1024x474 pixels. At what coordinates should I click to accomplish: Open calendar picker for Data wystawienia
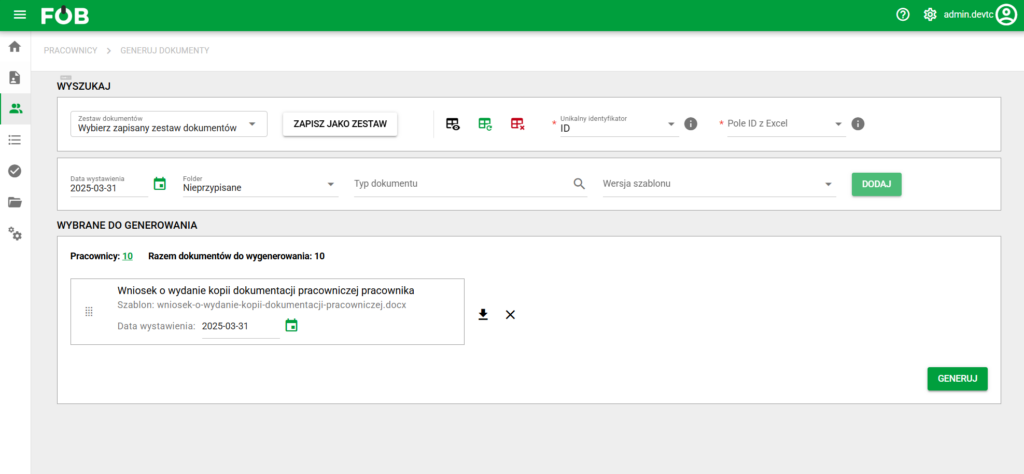pos(160,184)
